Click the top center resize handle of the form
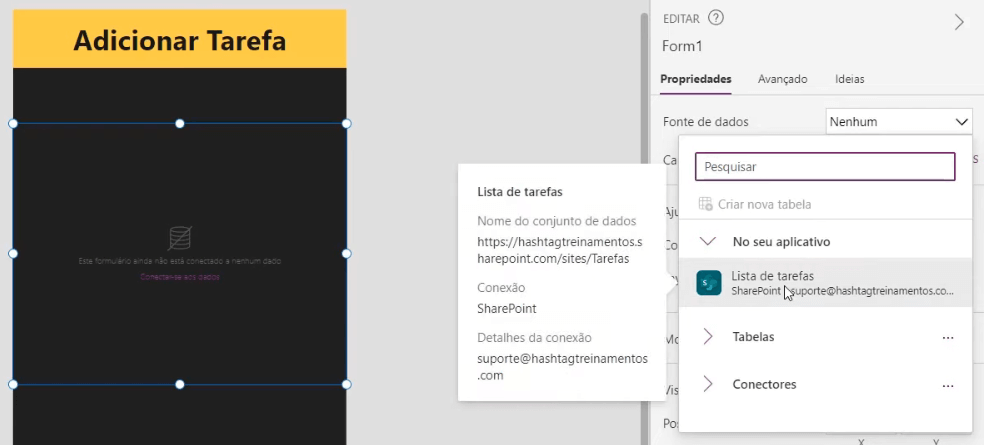Viewport: 984px width, 445px height. click(x=179, y=124)
